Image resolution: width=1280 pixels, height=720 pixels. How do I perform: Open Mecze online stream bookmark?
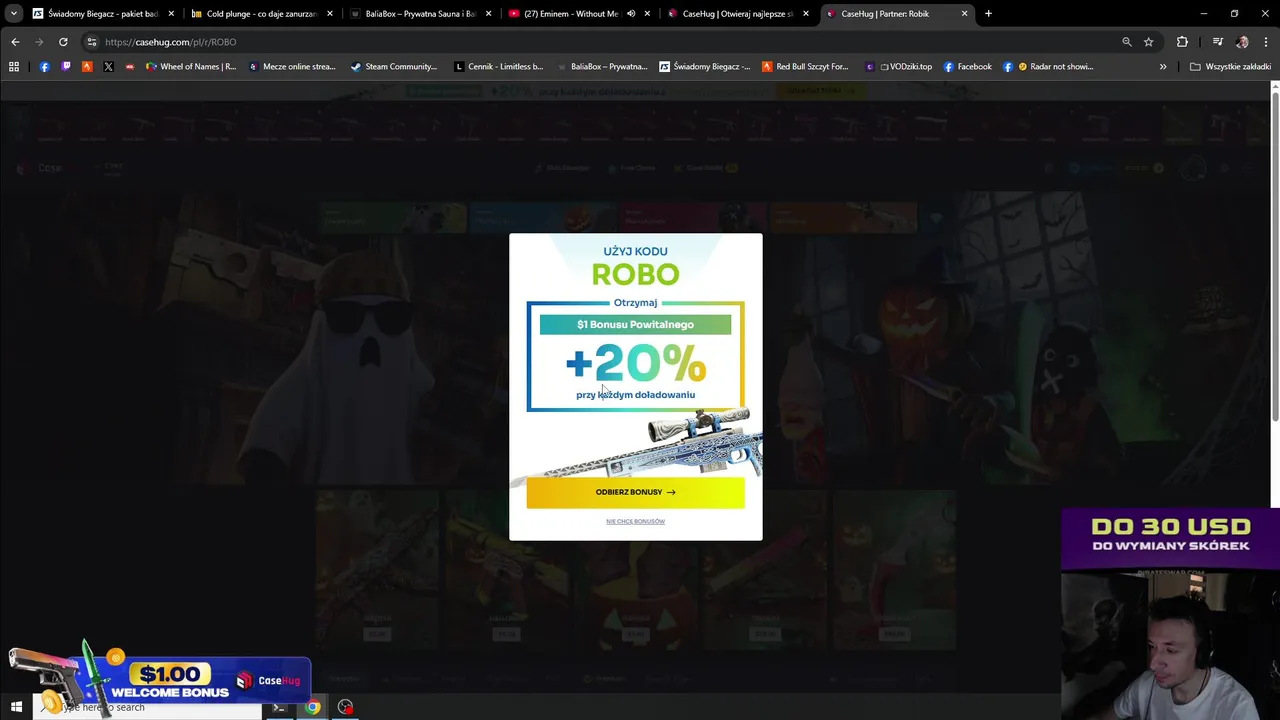point(291,67)
